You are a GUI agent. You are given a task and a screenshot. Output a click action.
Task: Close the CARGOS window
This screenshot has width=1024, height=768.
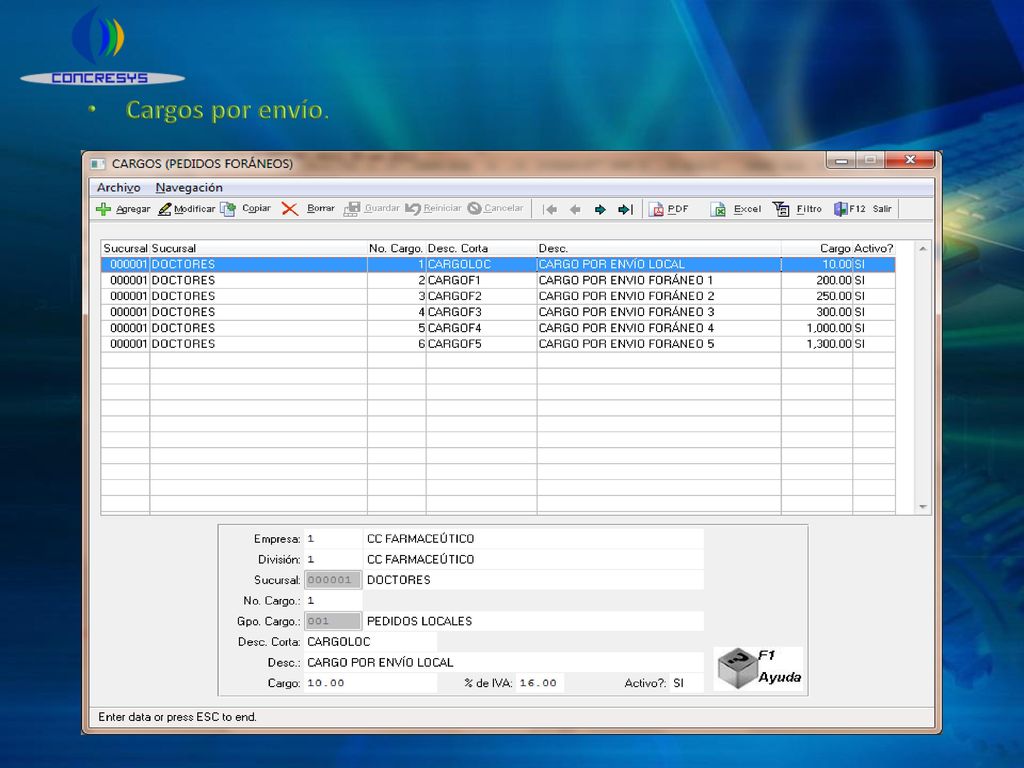tap(910, 160)
